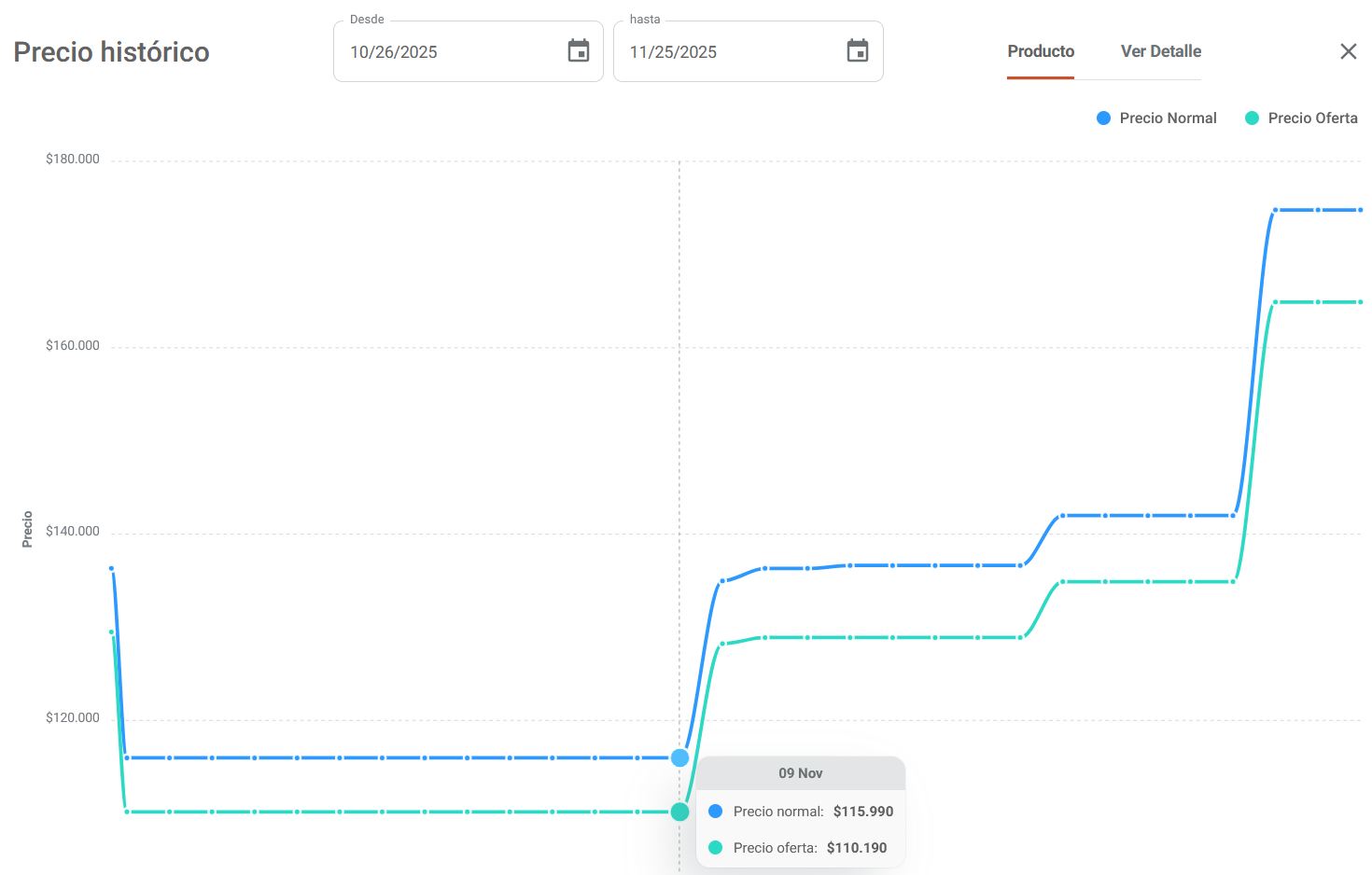Open the Desde calendar picker icon

[579, 51]
